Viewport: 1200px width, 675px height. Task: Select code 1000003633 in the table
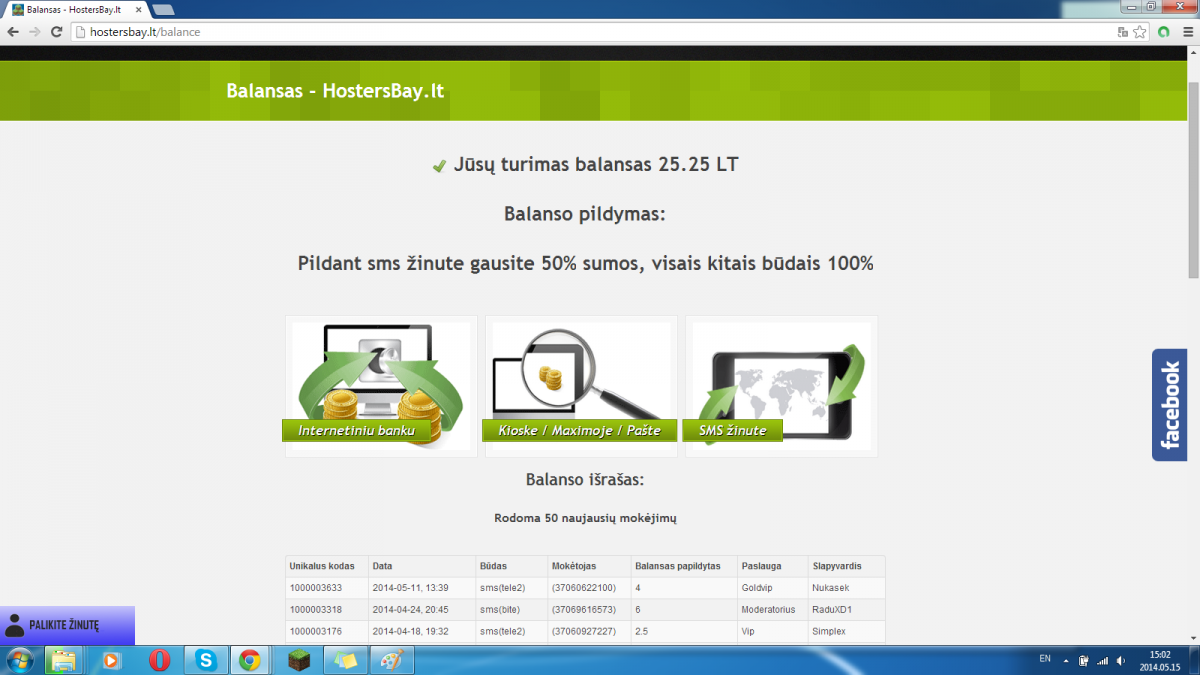316,588
